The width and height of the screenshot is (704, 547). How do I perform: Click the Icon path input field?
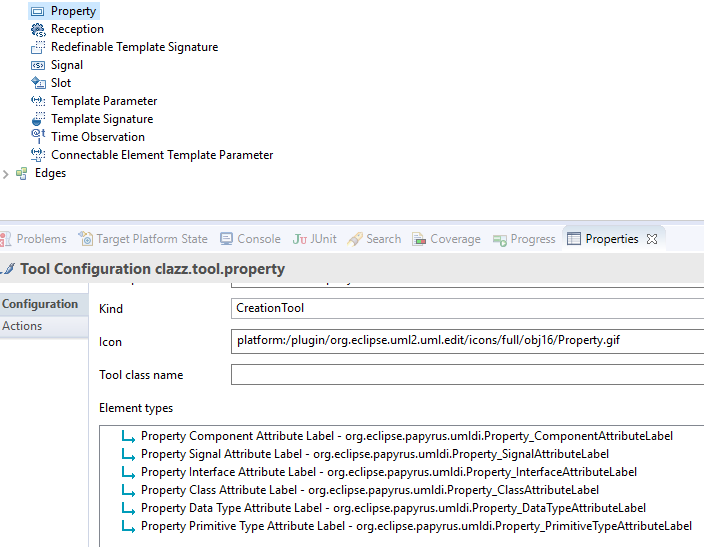coord(467,341)
